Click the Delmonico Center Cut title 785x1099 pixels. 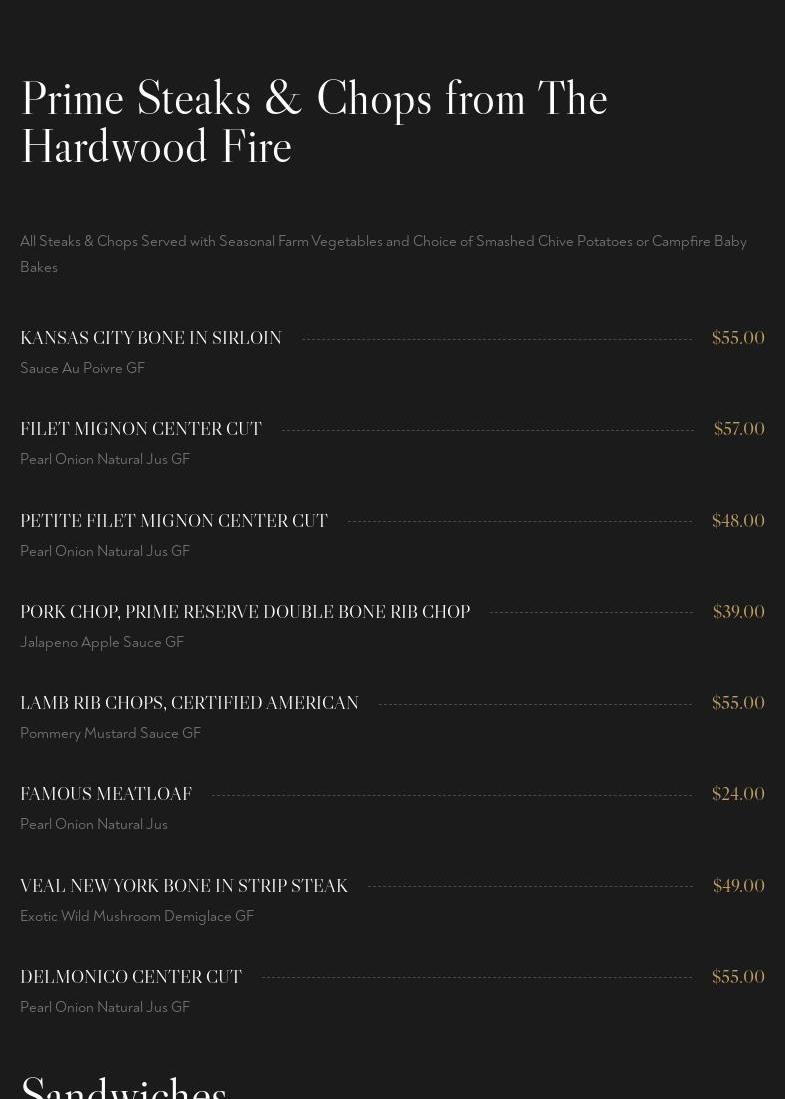[131, 978]
